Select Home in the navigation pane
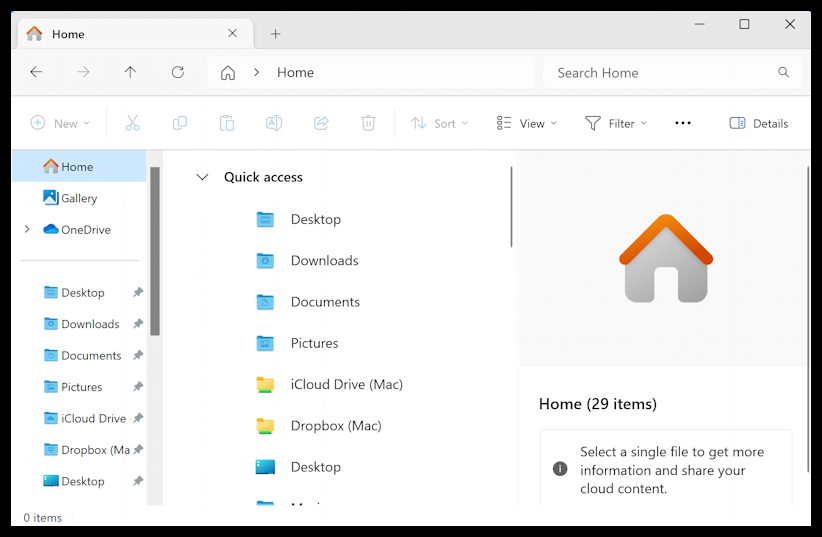 79,166
